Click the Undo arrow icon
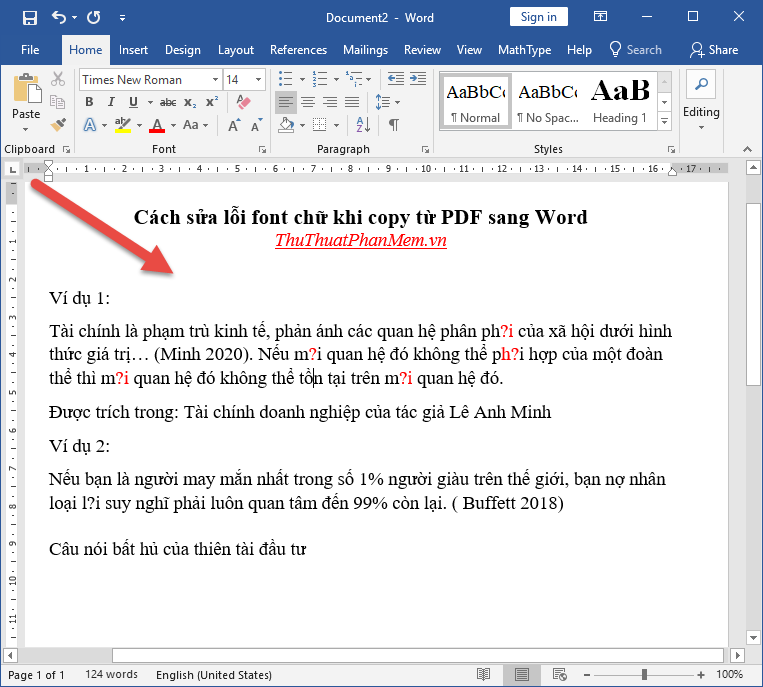This screenshot has width=763, height=687. 59,18
